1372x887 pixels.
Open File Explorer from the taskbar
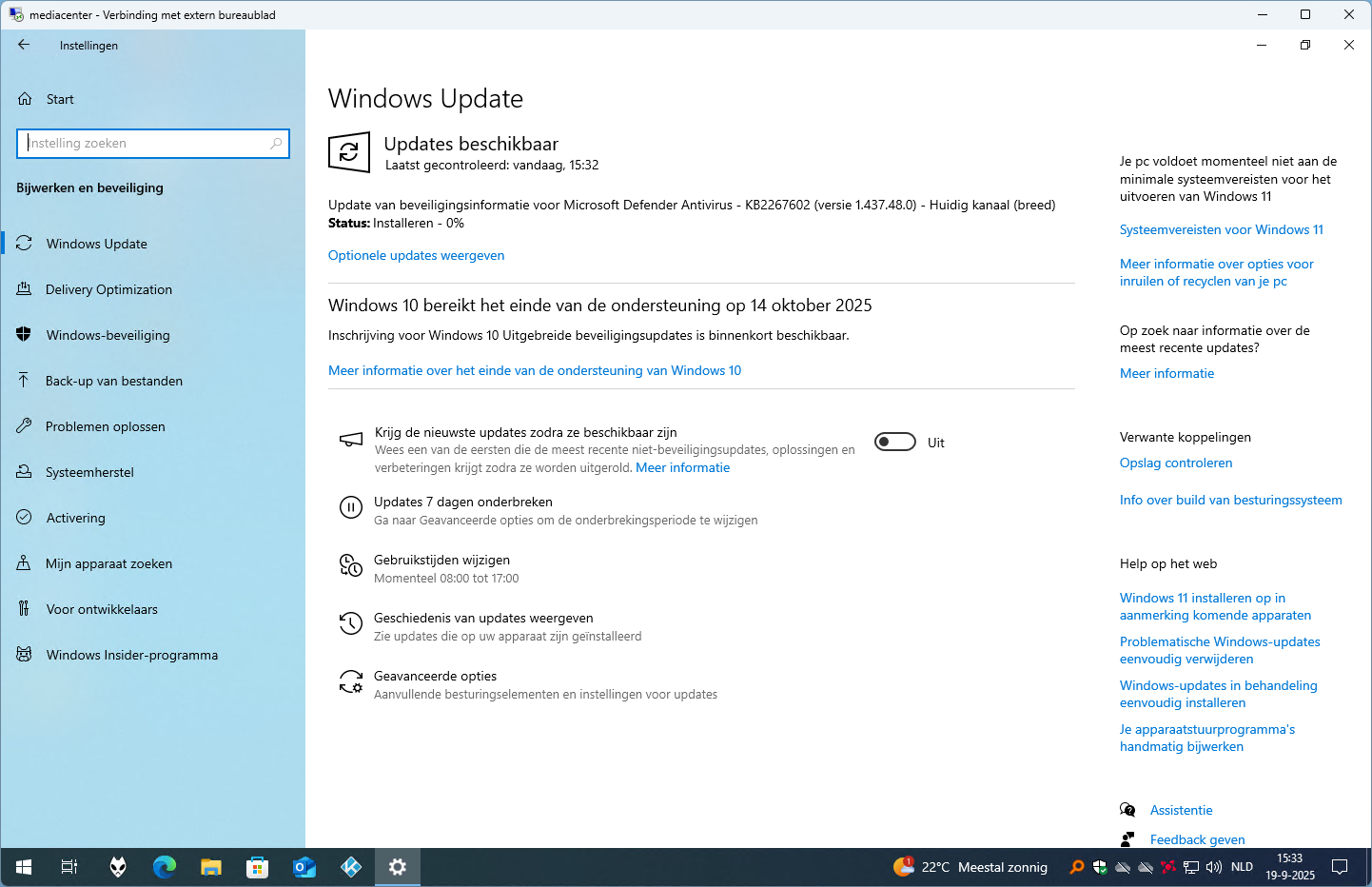point(211,867)
